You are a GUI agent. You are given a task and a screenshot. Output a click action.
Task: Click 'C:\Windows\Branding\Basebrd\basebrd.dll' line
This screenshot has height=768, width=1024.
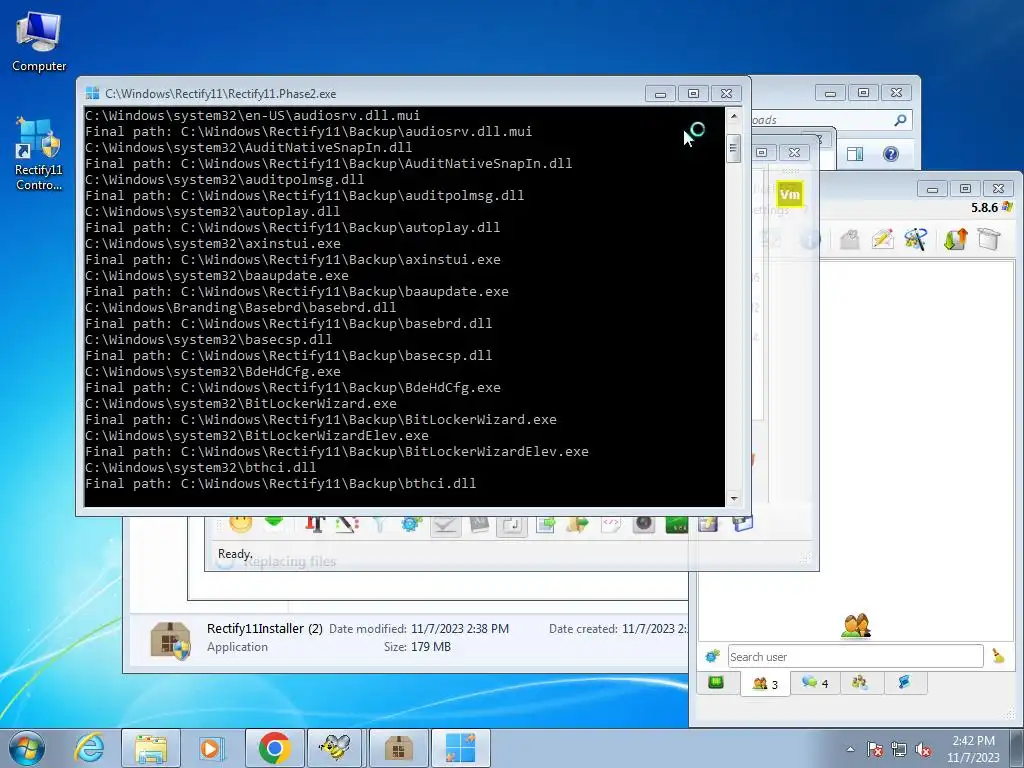[x=240, y=308]
